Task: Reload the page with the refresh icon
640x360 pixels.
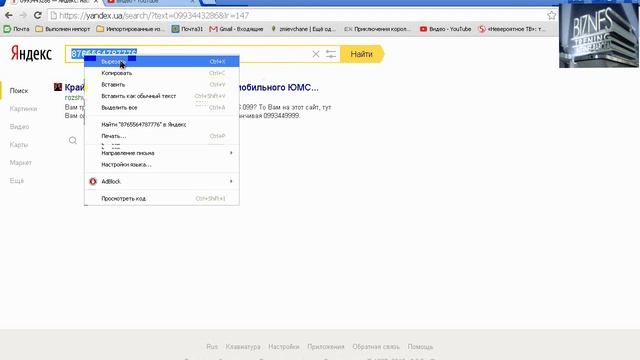Action: pos(38,16)
